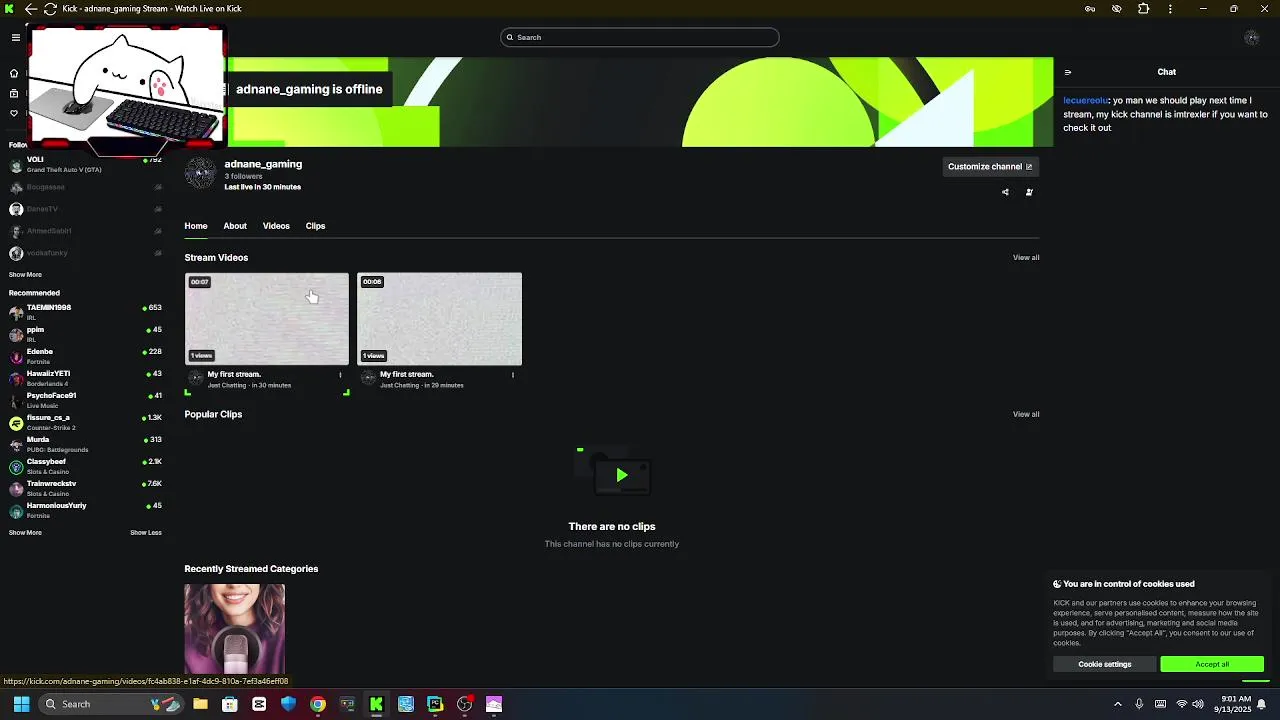Collapse recommended list with Show Less
The height and width of the screenshot is (720, 1280).
coord(146,533)
